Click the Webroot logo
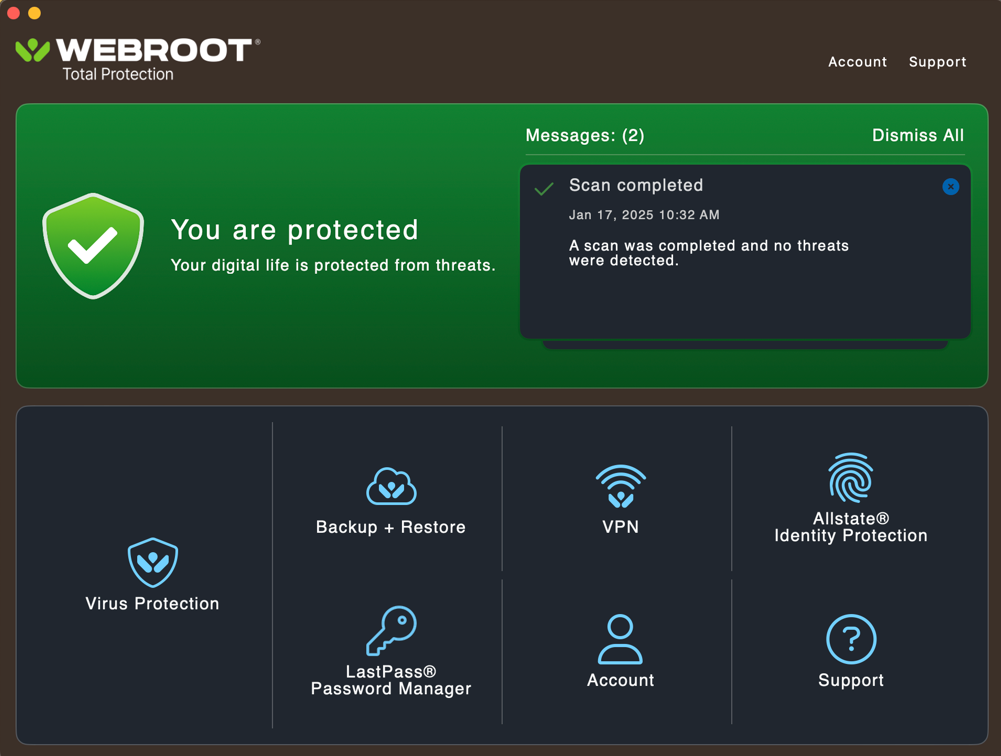This screenshot has height=756, width=1001. (135, 48)
